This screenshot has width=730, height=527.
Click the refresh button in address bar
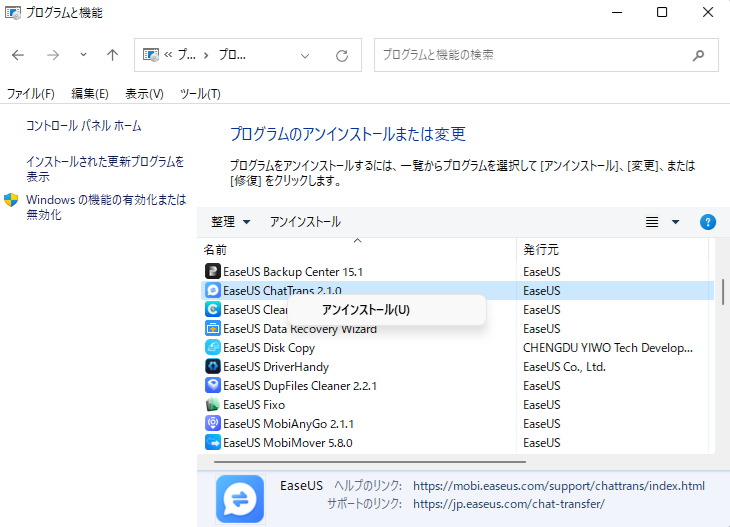point(342,55)
